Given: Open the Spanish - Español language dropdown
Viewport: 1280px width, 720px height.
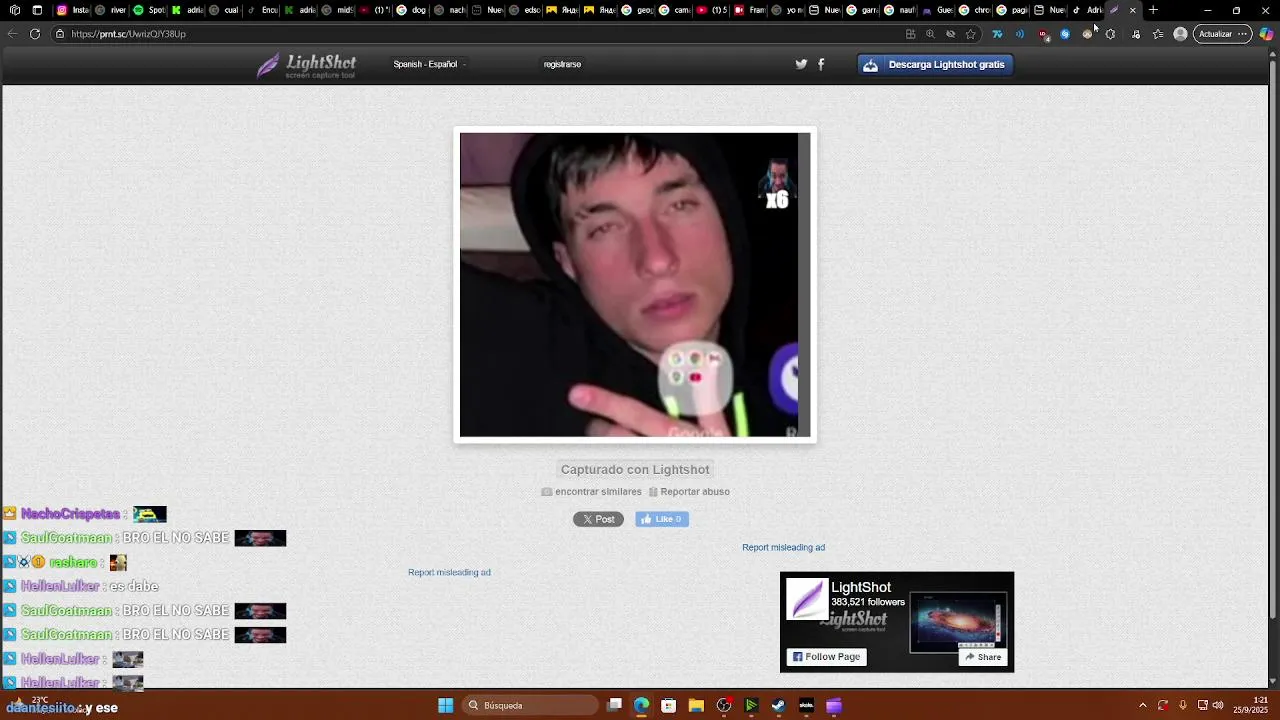Looking at the screenshot, I should click(x=429, y=64).
